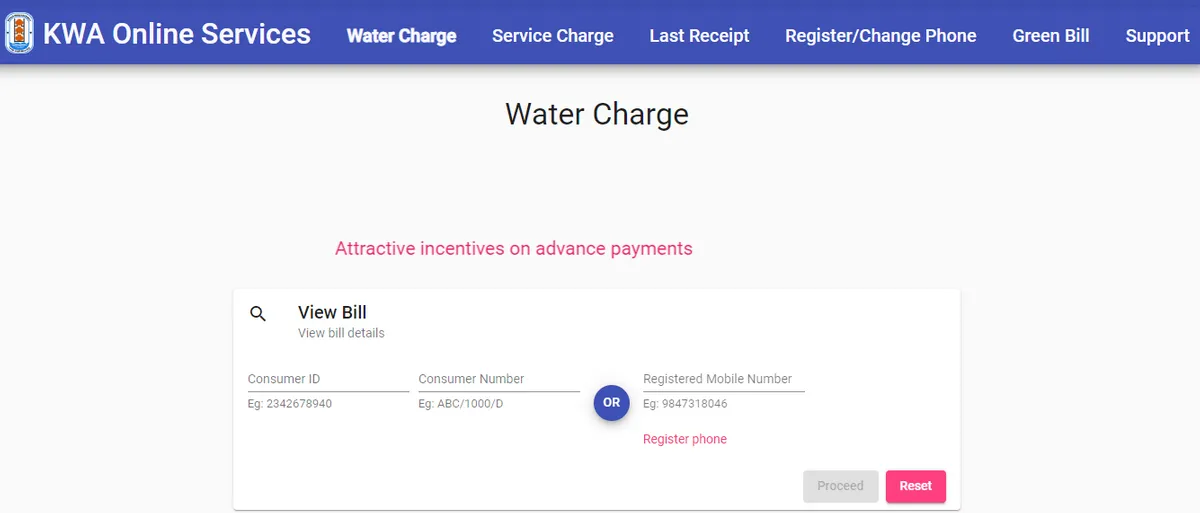Focus the Consumer ID input field
1200x513 pixels.
pyautogui.click(x=328, y=380)
